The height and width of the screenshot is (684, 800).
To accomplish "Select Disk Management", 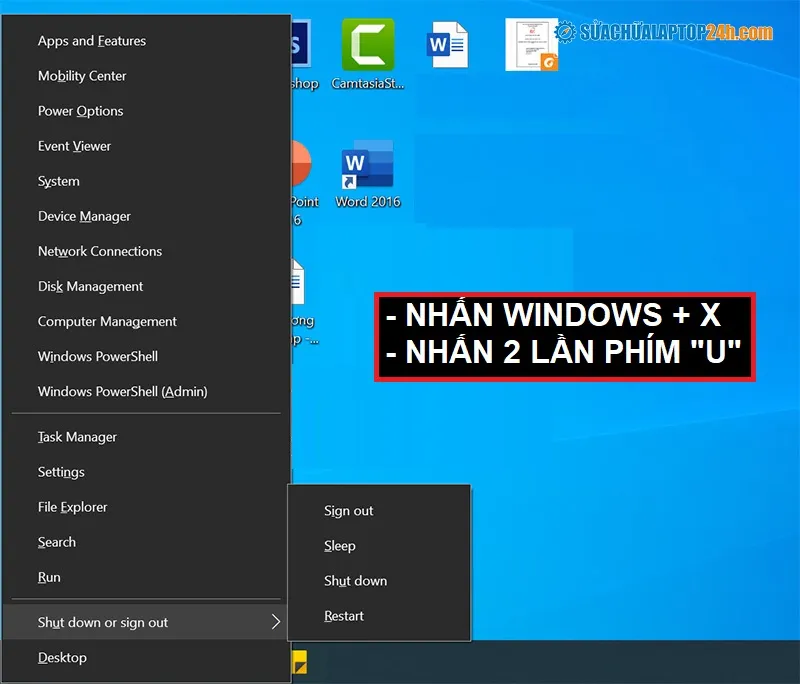I will point(90,287).
